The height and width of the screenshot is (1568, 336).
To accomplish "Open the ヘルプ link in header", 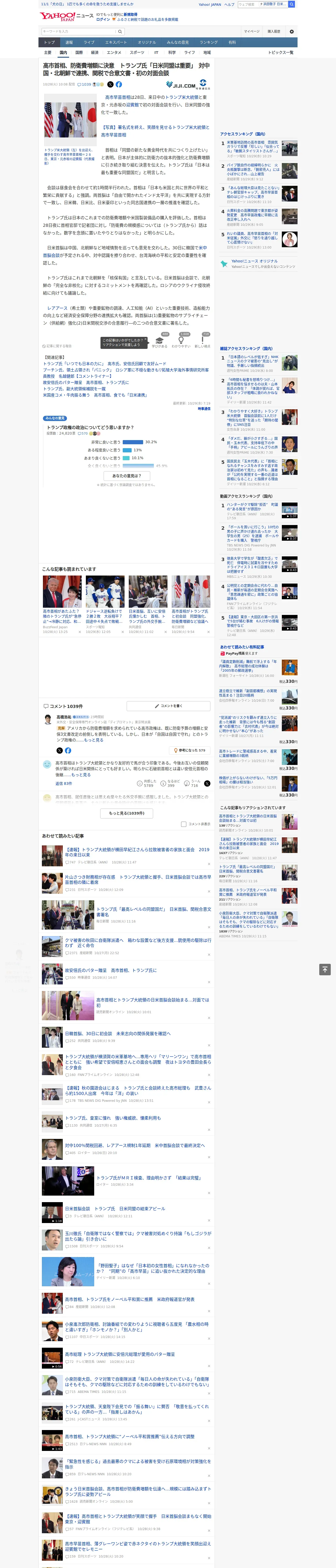I will click(x=229, y=4).
